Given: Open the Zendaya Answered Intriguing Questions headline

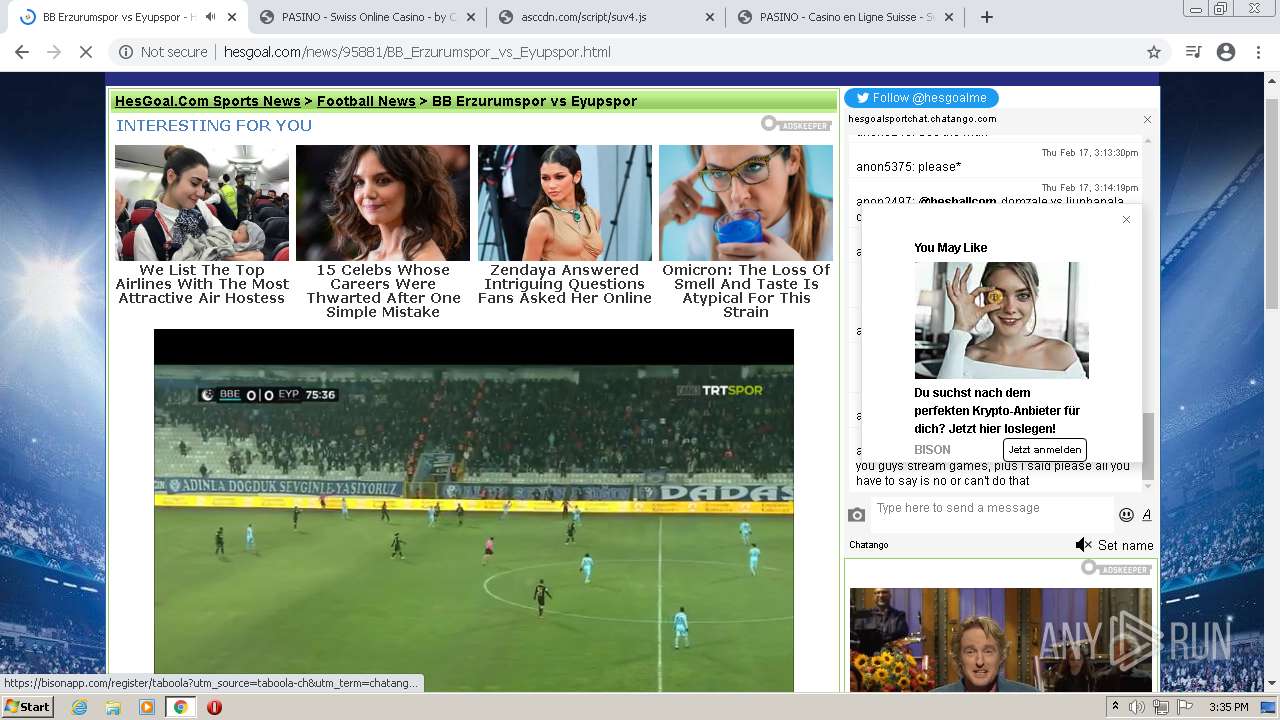Looking at the screenshot, I should pos(565,284).
